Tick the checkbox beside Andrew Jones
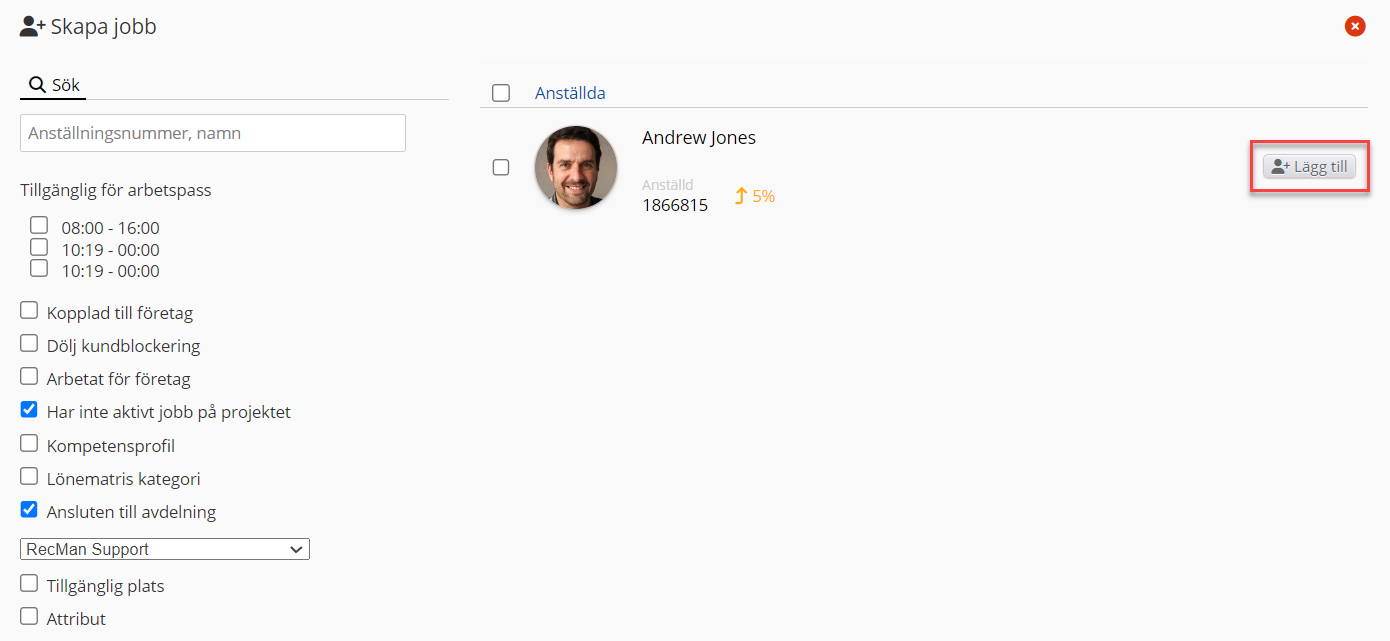This screenshot has height=641, width=1390. pos(501,167)
